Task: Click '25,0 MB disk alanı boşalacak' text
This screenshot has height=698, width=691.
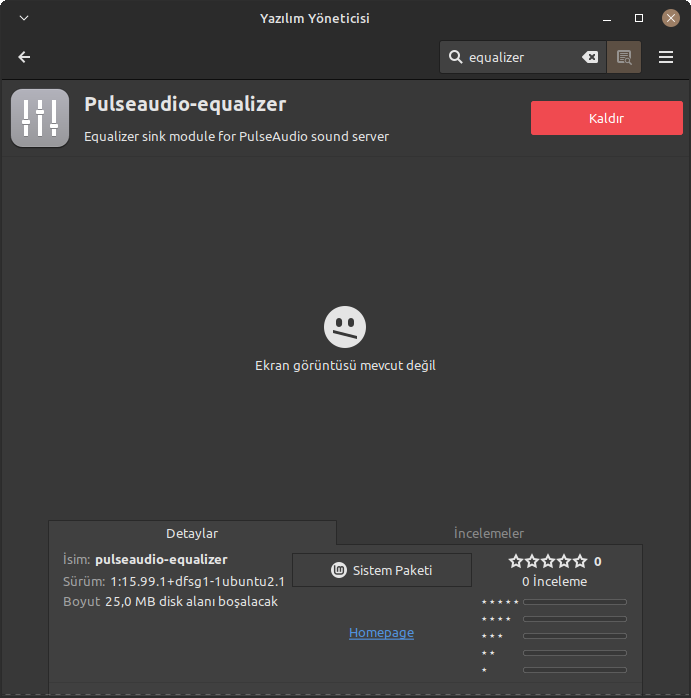Action: [x=191, y=601]
